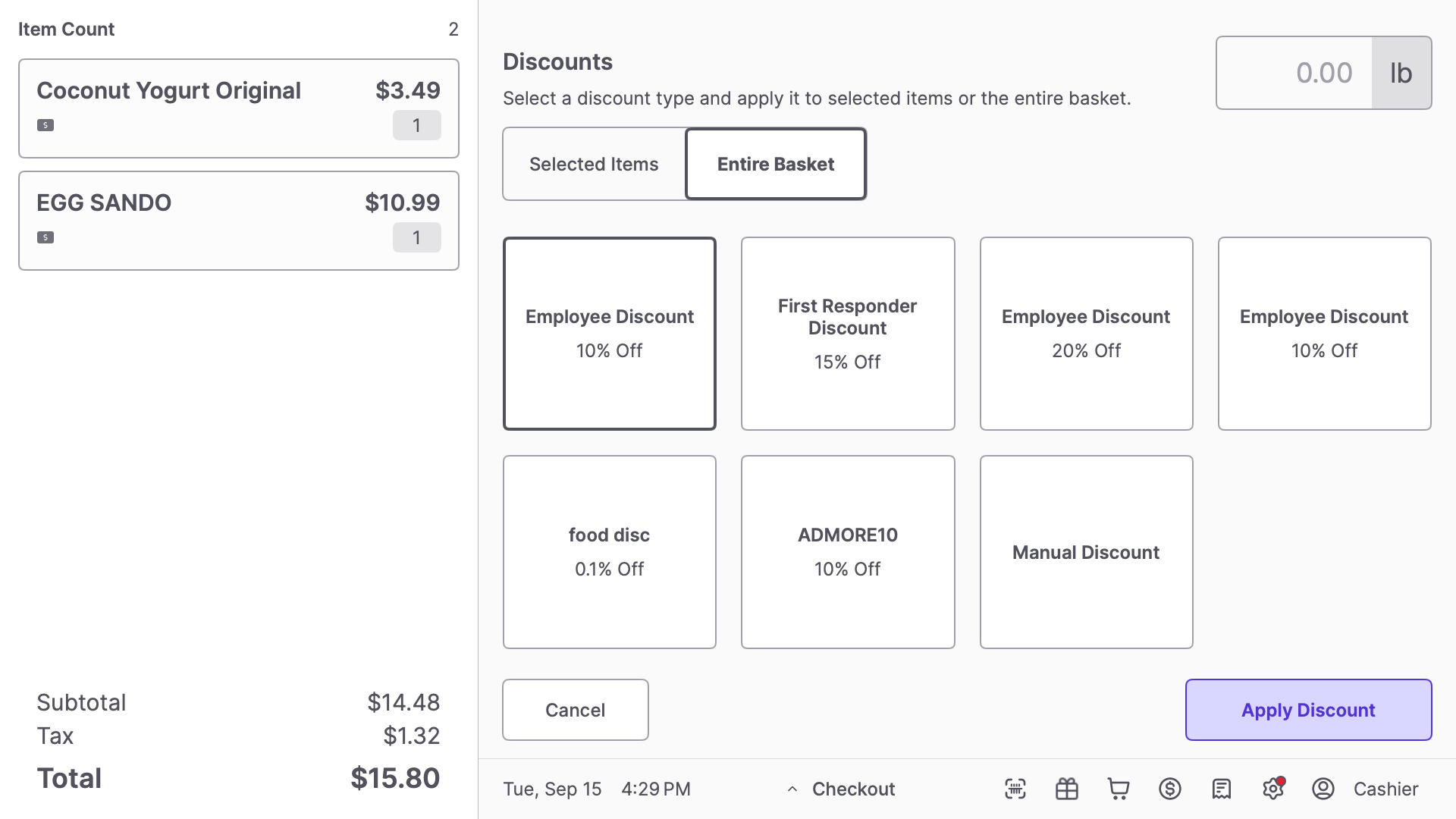Click the $10.99 price of EGG SANDO
Screen dimensions: 1456x819
(403, 202)
